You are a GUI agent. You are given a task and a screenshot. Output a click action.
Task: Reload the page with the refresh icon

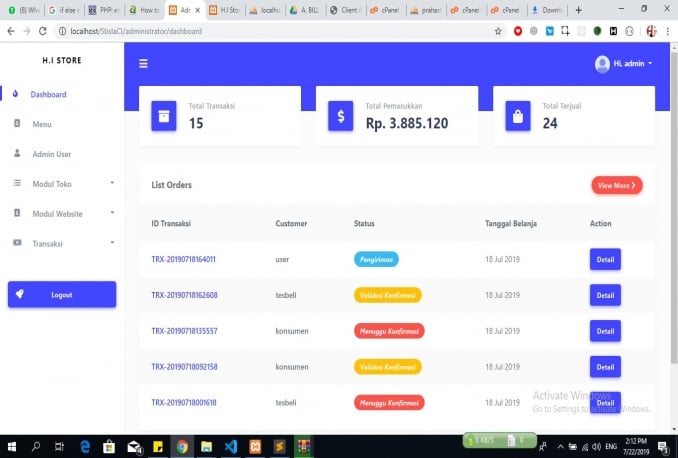tap(43, 31)
